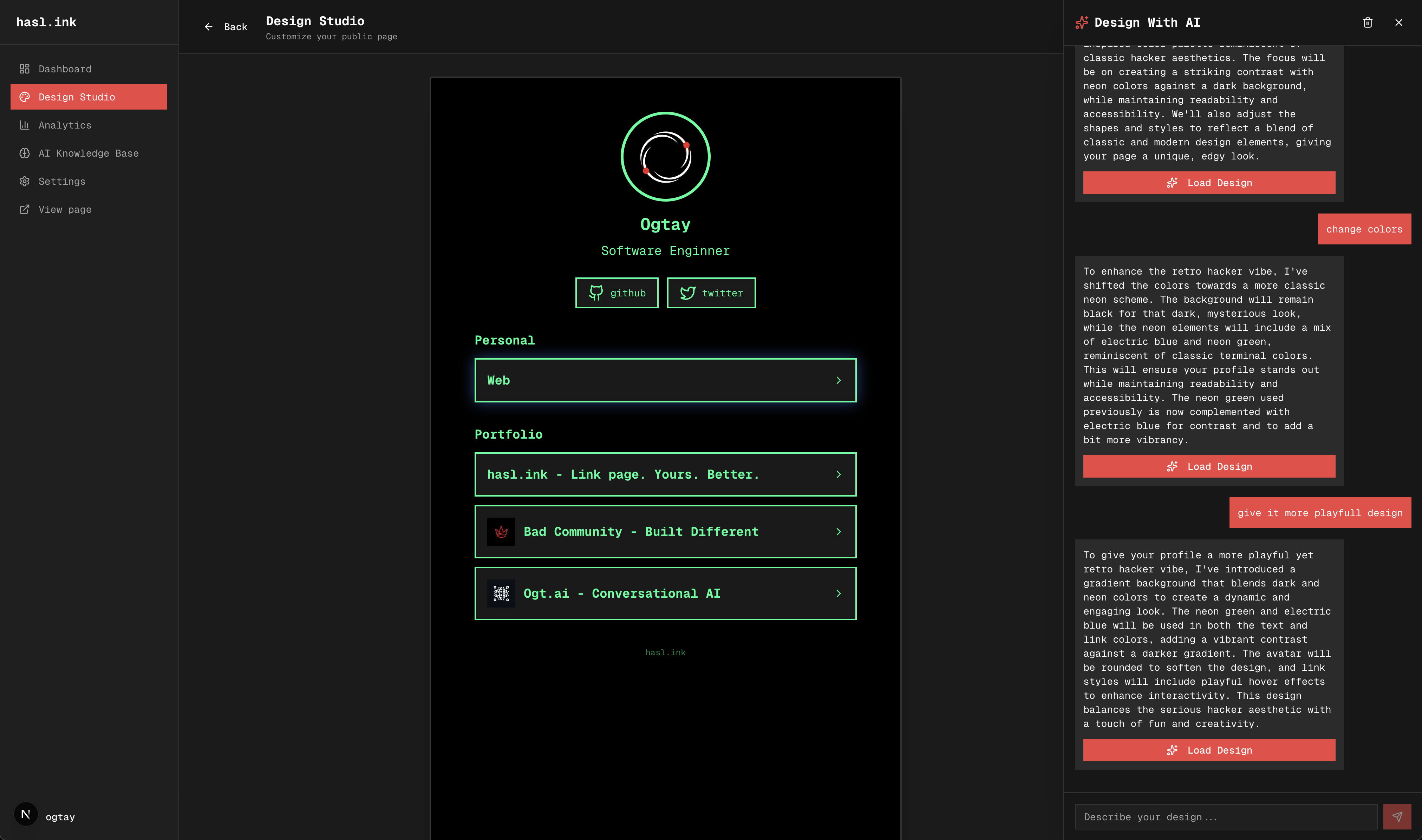Expand the hasl.ink portfolio link chevron
The image size is (1422, 840).
839,474
